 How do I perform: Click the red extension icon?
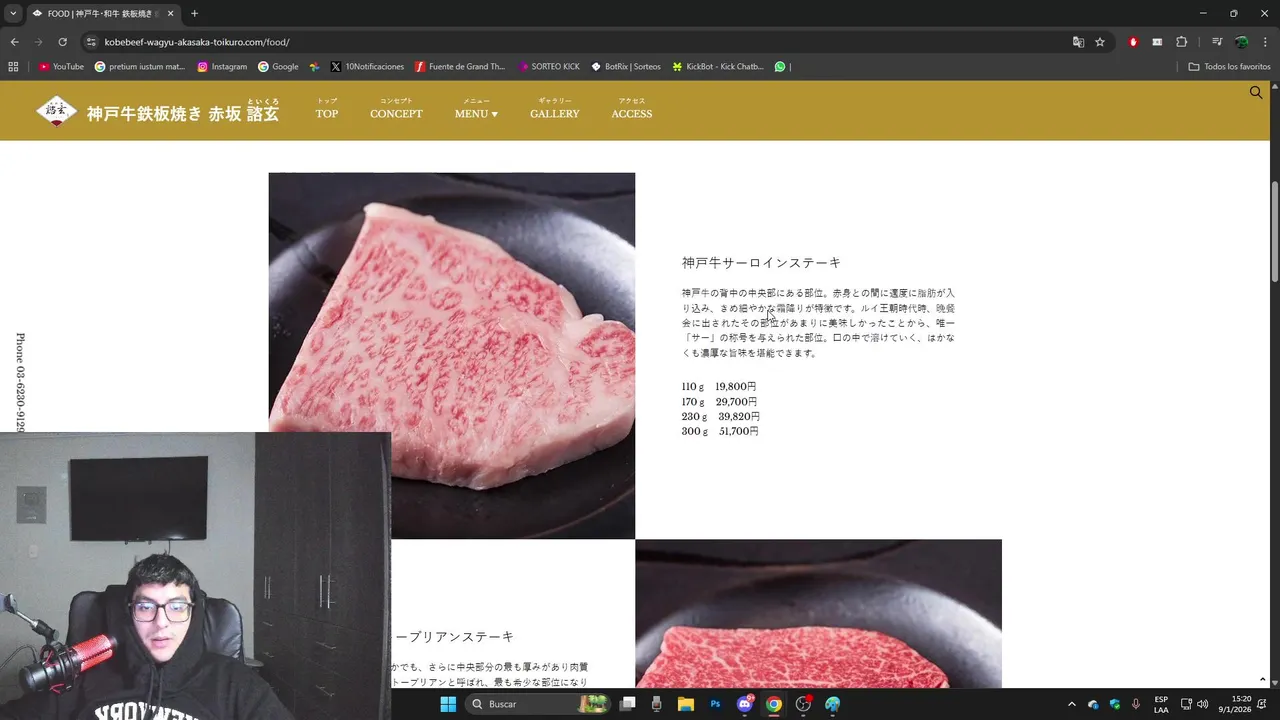[x=1133, y=42]
